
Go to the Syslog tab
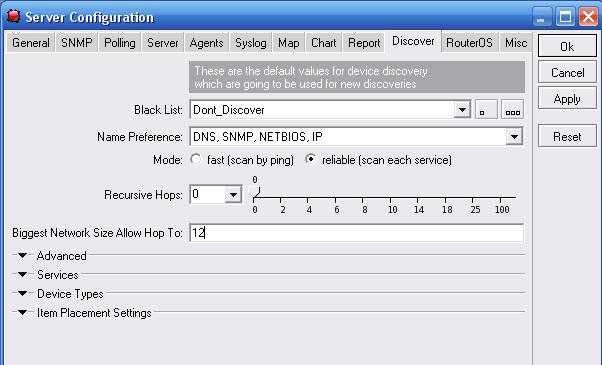pyautogui.click(x=251, y=43)
